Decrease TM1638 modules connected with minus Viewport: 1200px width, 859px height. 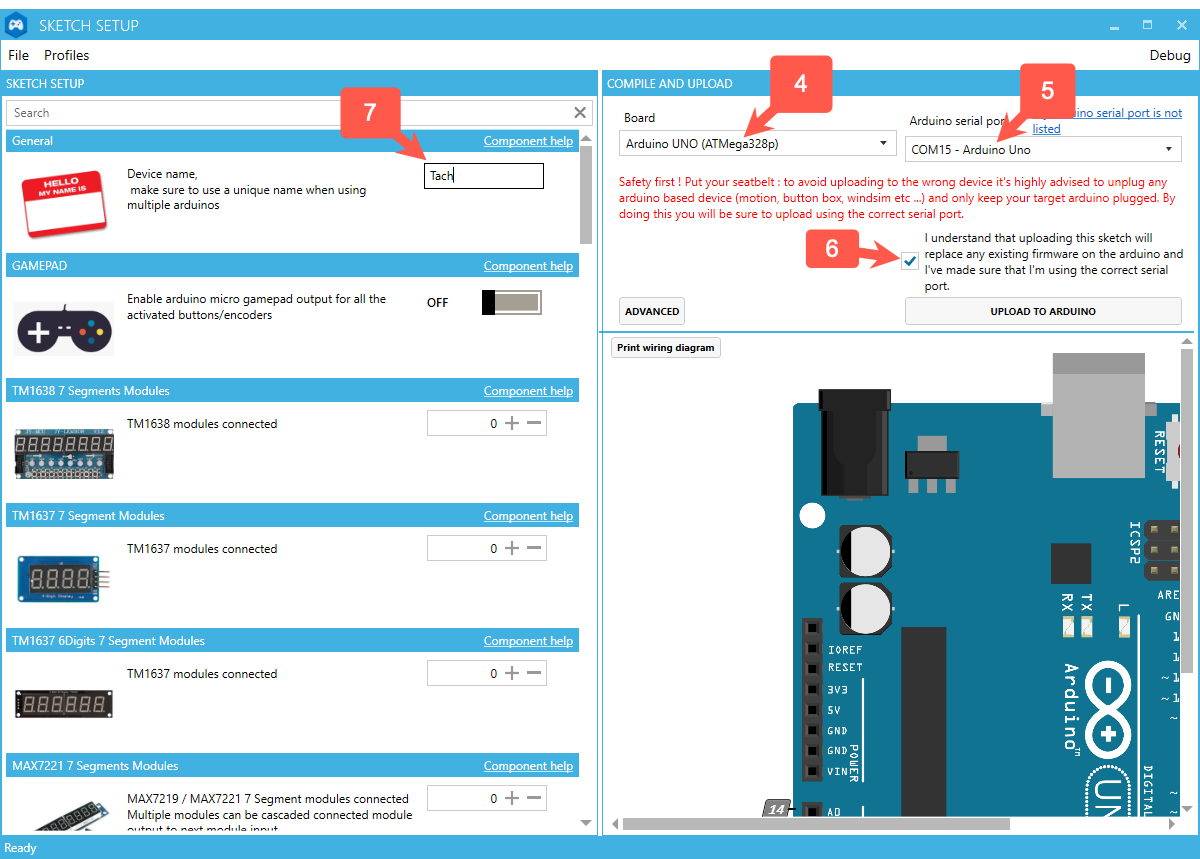[534, 424]
